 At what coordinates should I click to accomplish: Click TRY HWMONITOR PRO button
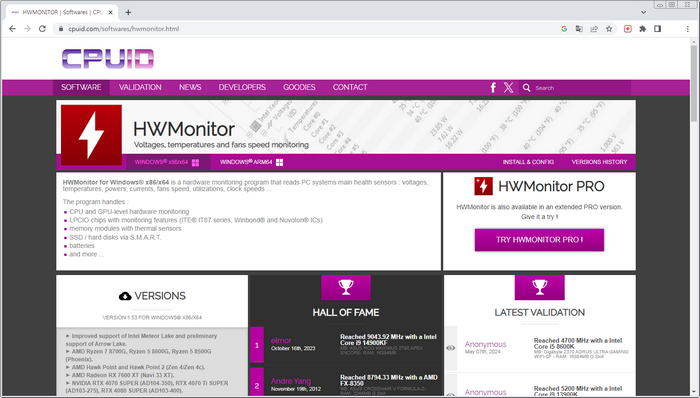(539, 240)
